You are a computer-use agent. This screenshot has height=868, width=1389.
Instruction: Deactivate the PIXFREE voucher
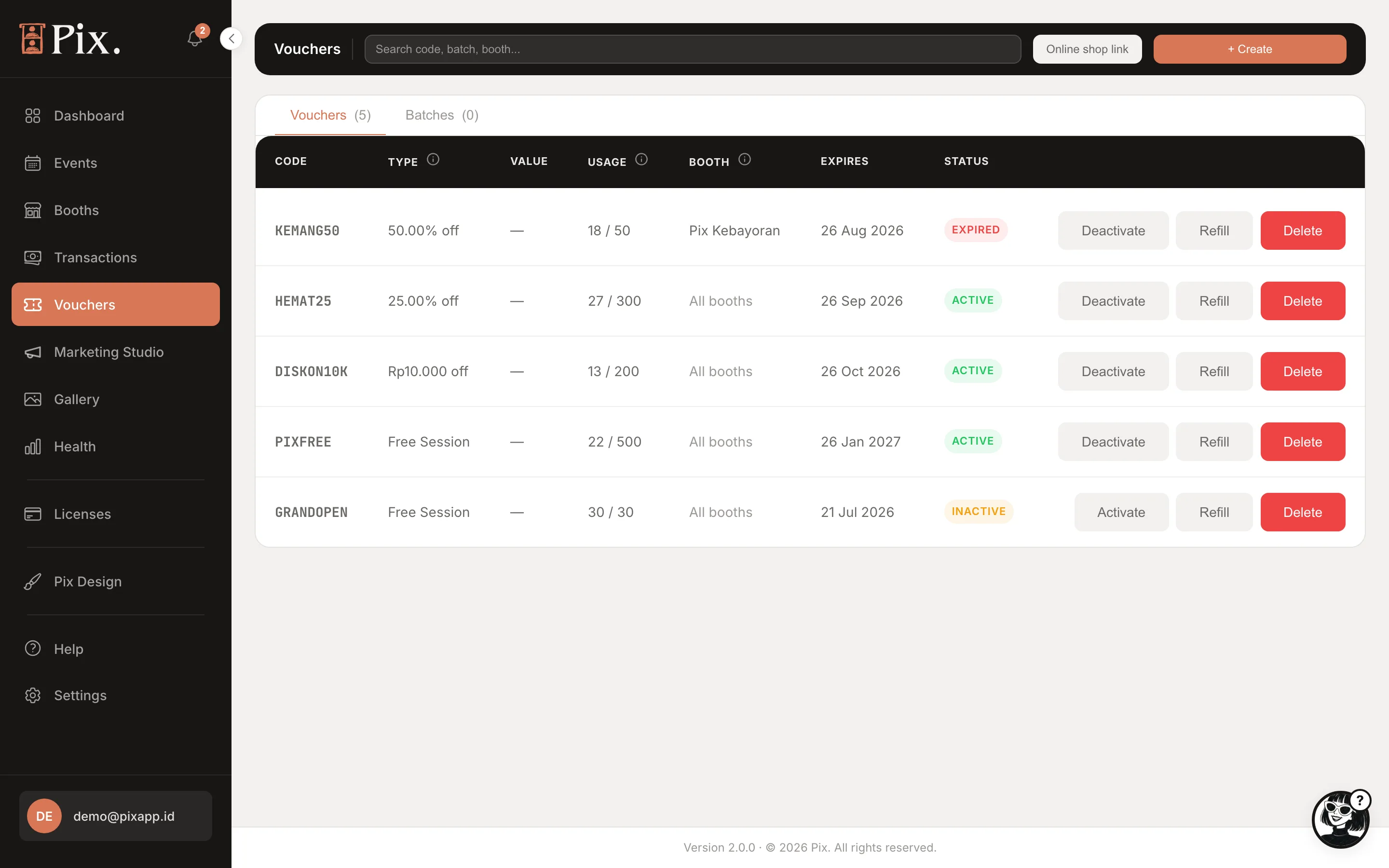(1113, 441)
